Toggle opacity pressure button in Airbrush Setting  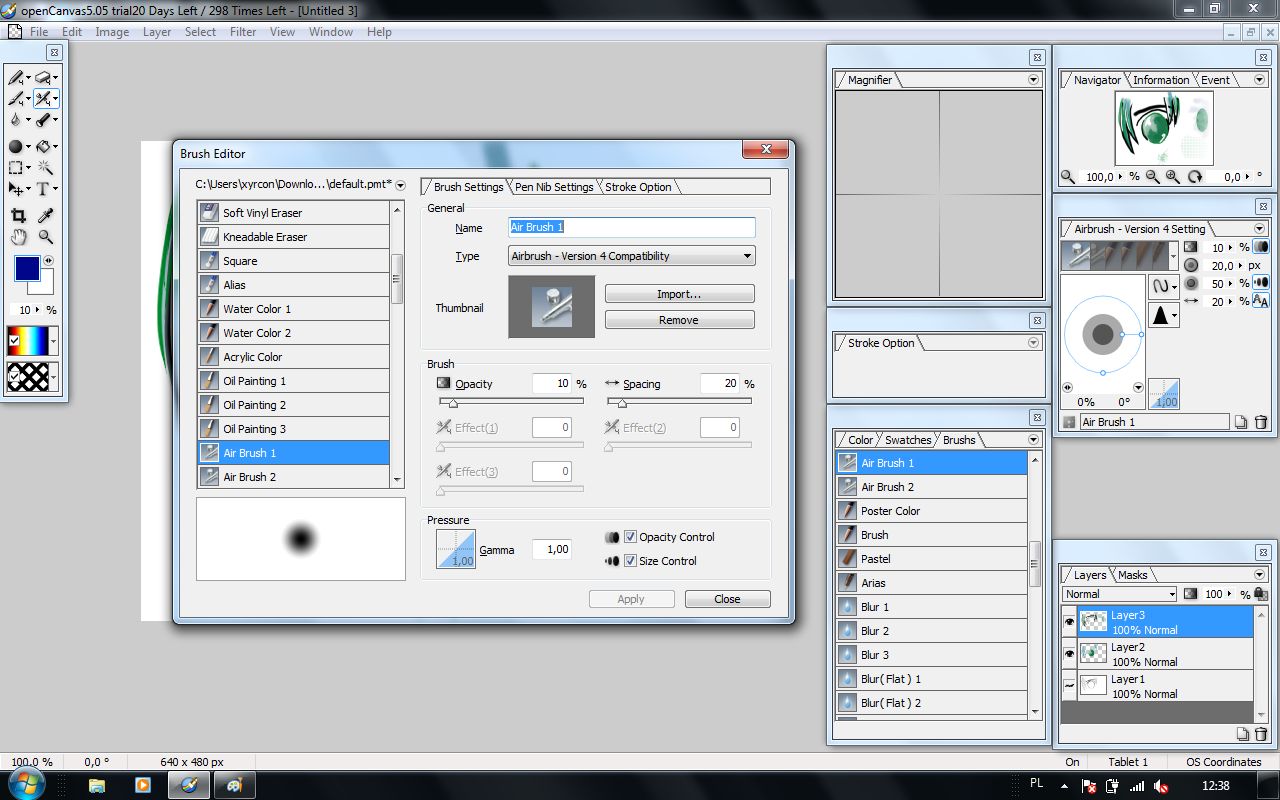[x=1261, y=247]
